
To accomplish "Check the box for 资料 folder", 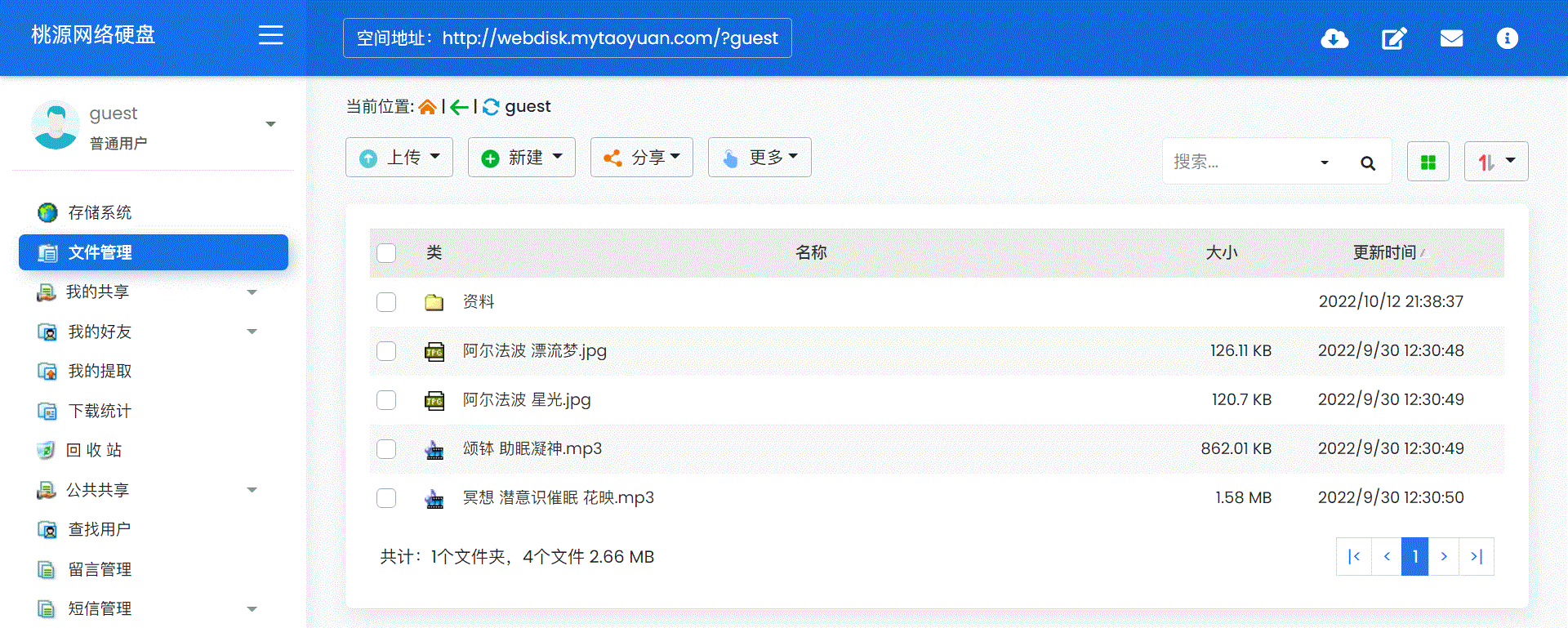I will (386, 302).
